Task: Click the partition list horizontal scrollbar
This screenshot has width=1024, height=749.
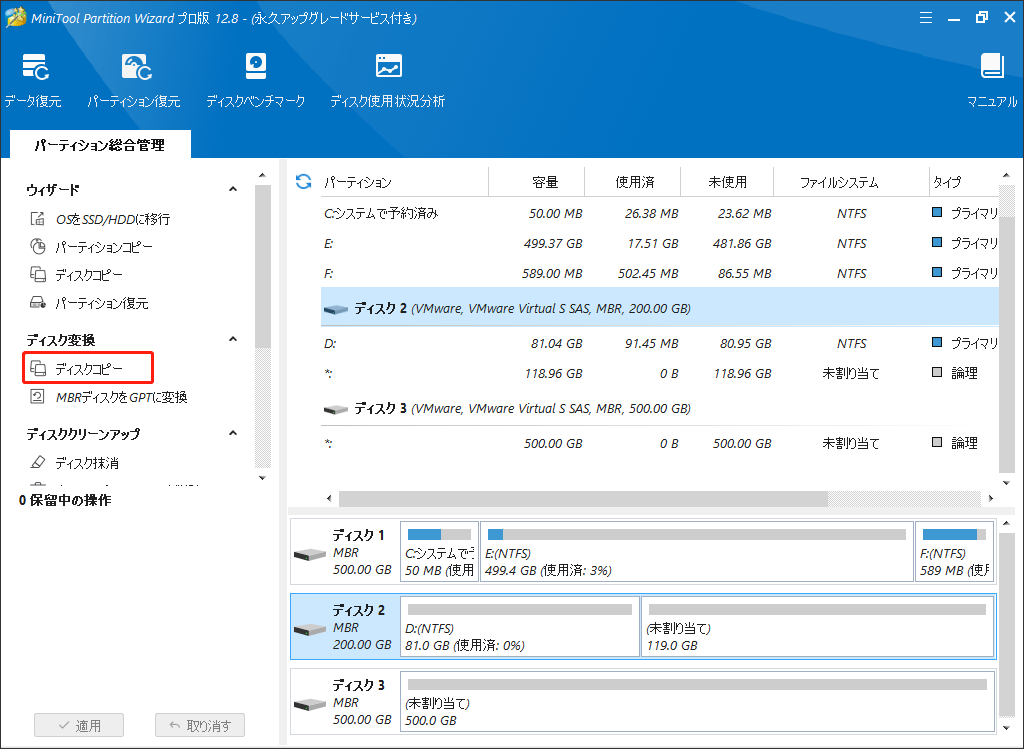Action: click(583, 499)
